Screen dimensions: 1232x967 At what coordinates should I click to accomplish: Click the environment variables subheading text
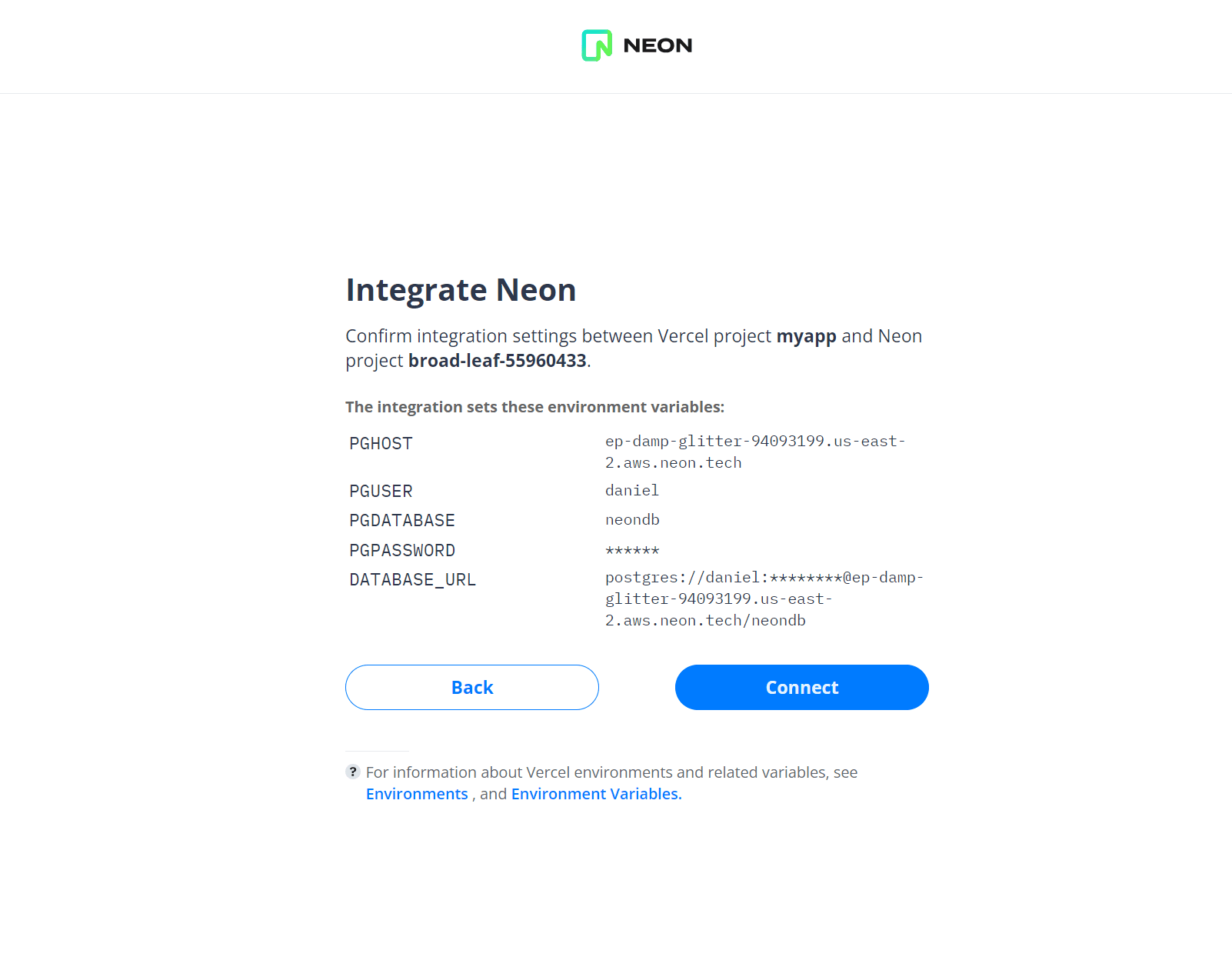pos(534,407)
